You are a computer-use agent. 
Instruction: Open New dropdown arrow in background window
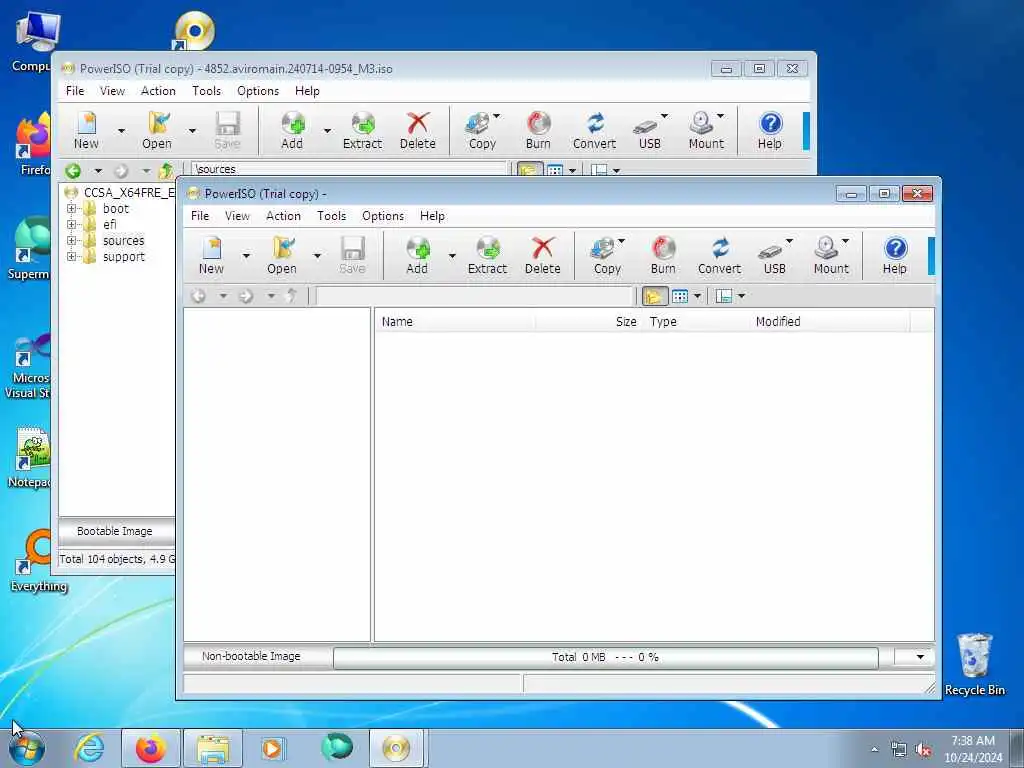coord(121,131)
